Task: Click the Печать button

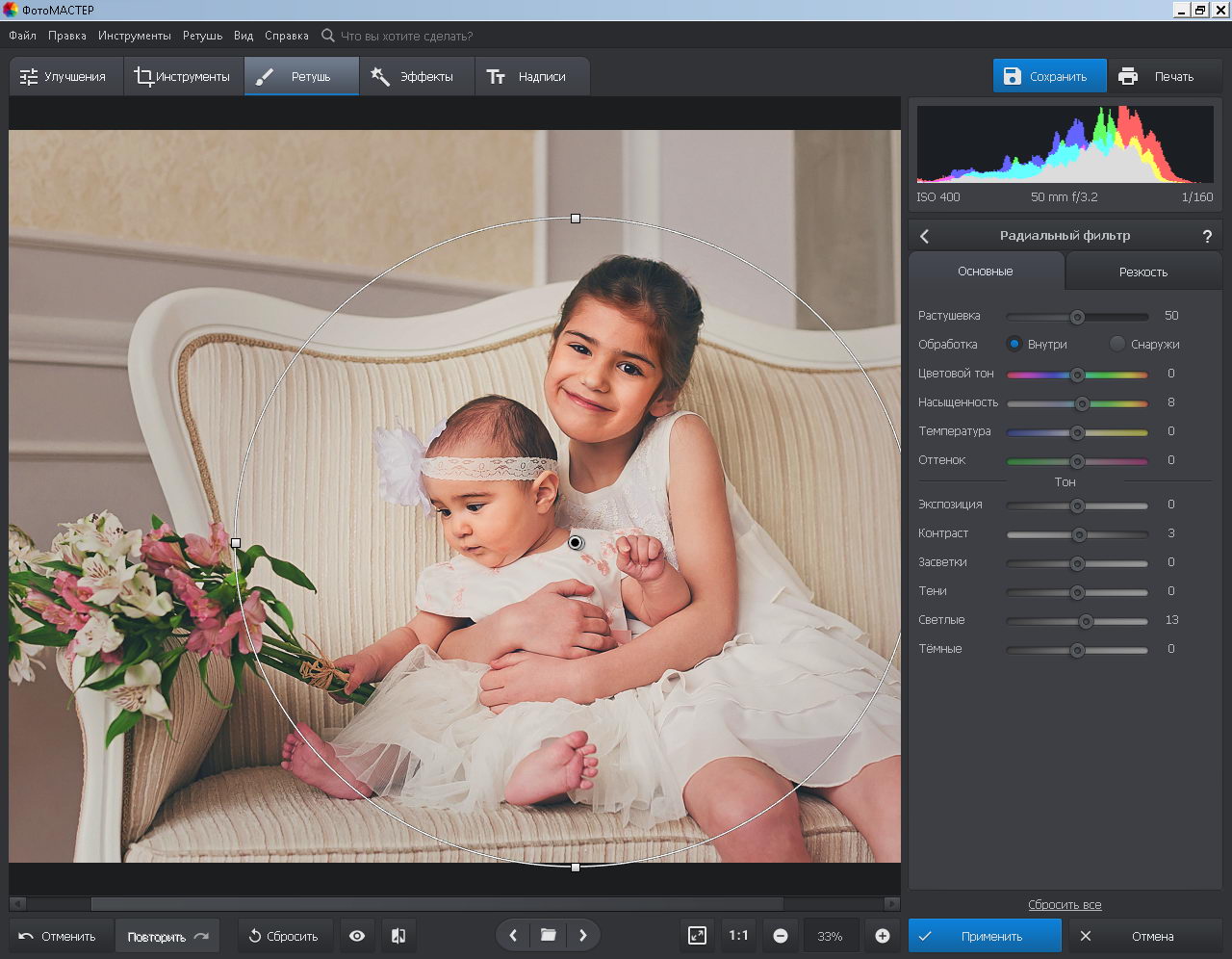Action: (x=1165, y=76)
